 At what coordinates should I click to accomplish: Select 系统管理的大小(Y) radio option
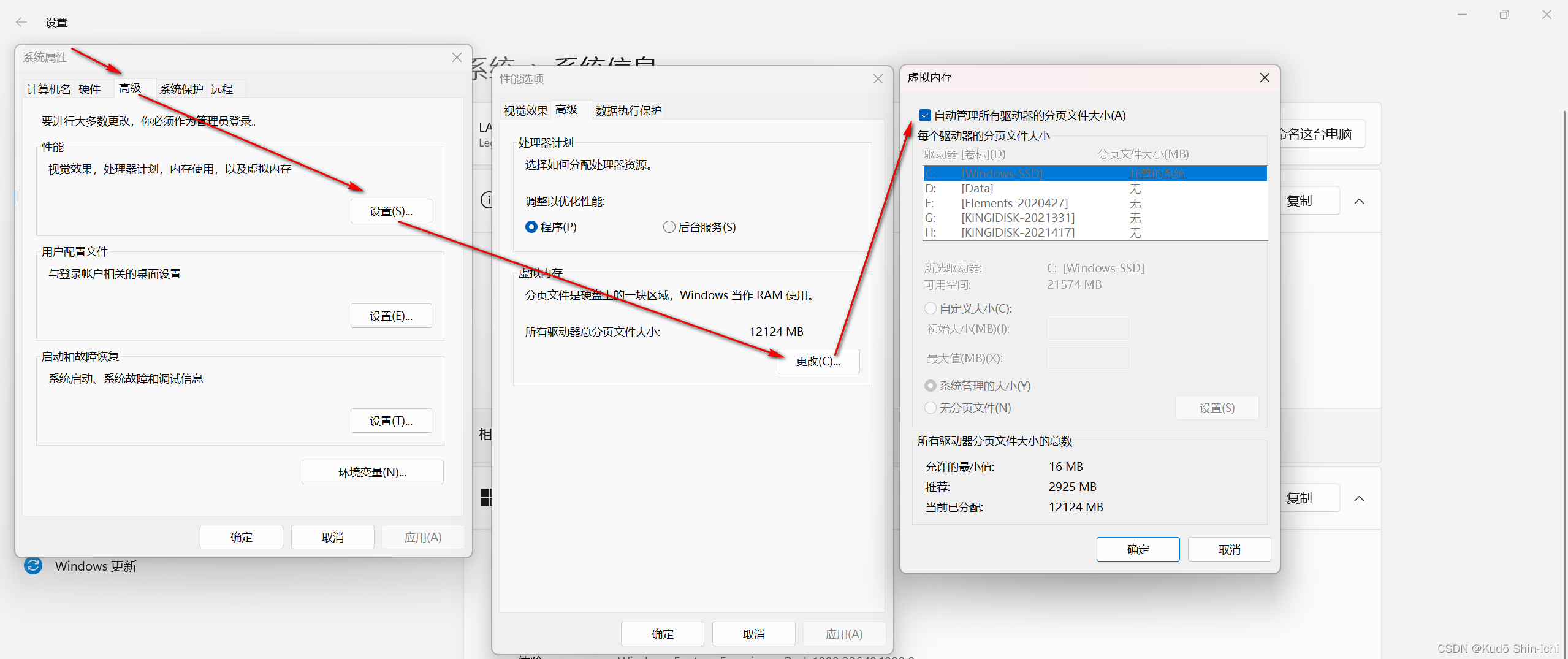(931, 386)
